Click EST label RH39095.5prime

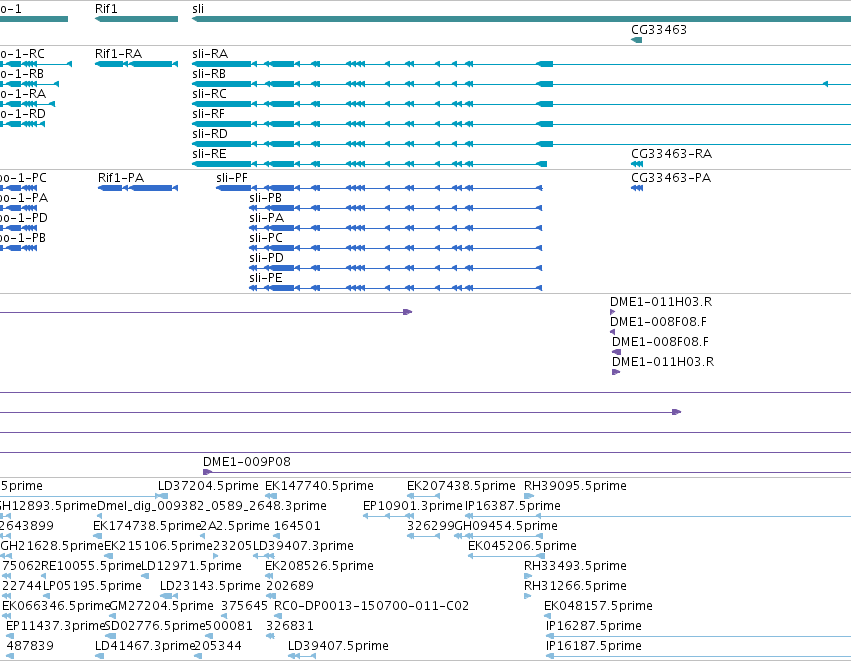pos(575,486)
